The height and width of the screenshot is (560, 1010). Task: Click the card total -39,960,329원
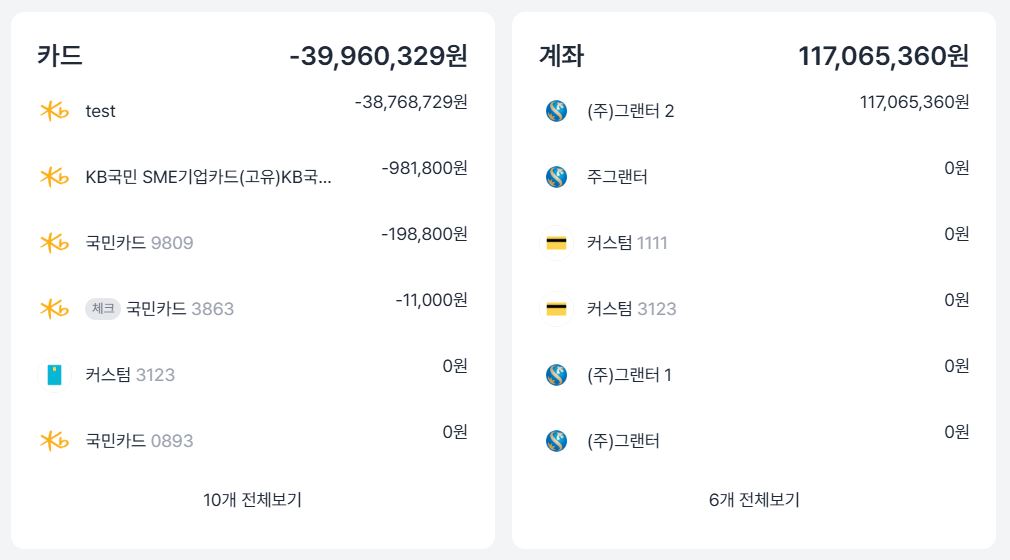click(378, 56)
